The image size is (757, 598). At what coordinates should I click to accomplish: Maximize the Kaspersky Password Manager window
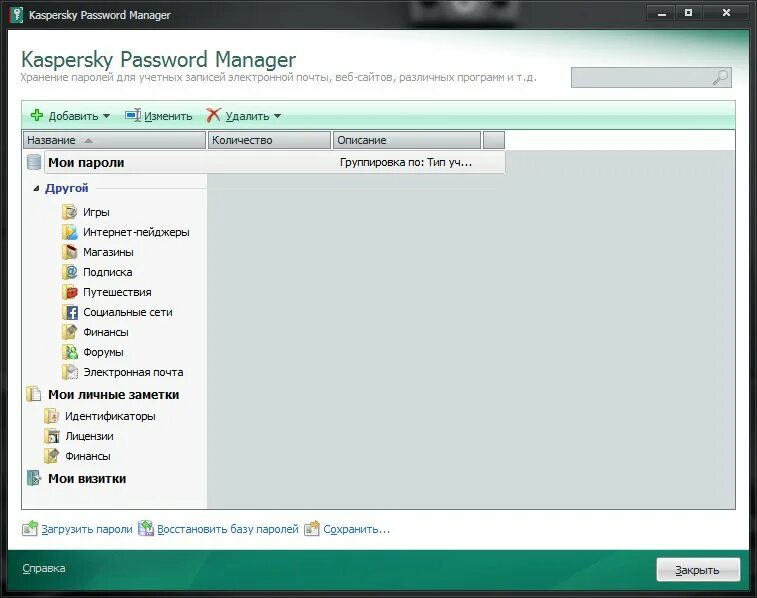688,13
